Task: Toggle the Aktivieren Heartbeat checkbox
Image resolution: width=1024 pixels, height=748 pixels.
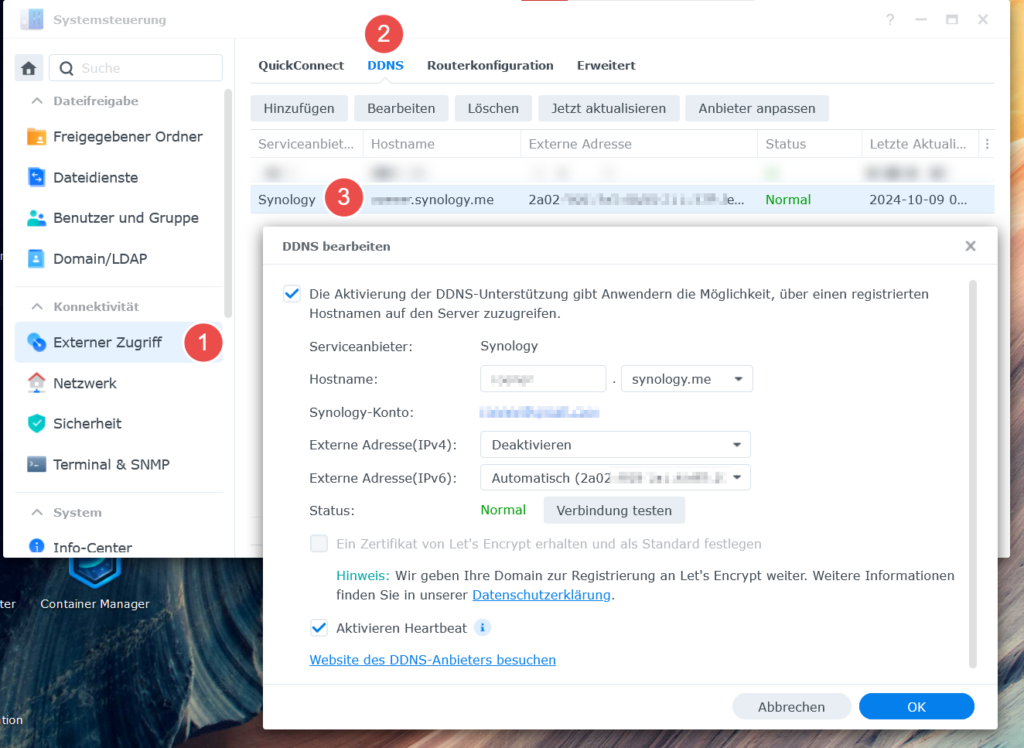Action: coord(319,628)
